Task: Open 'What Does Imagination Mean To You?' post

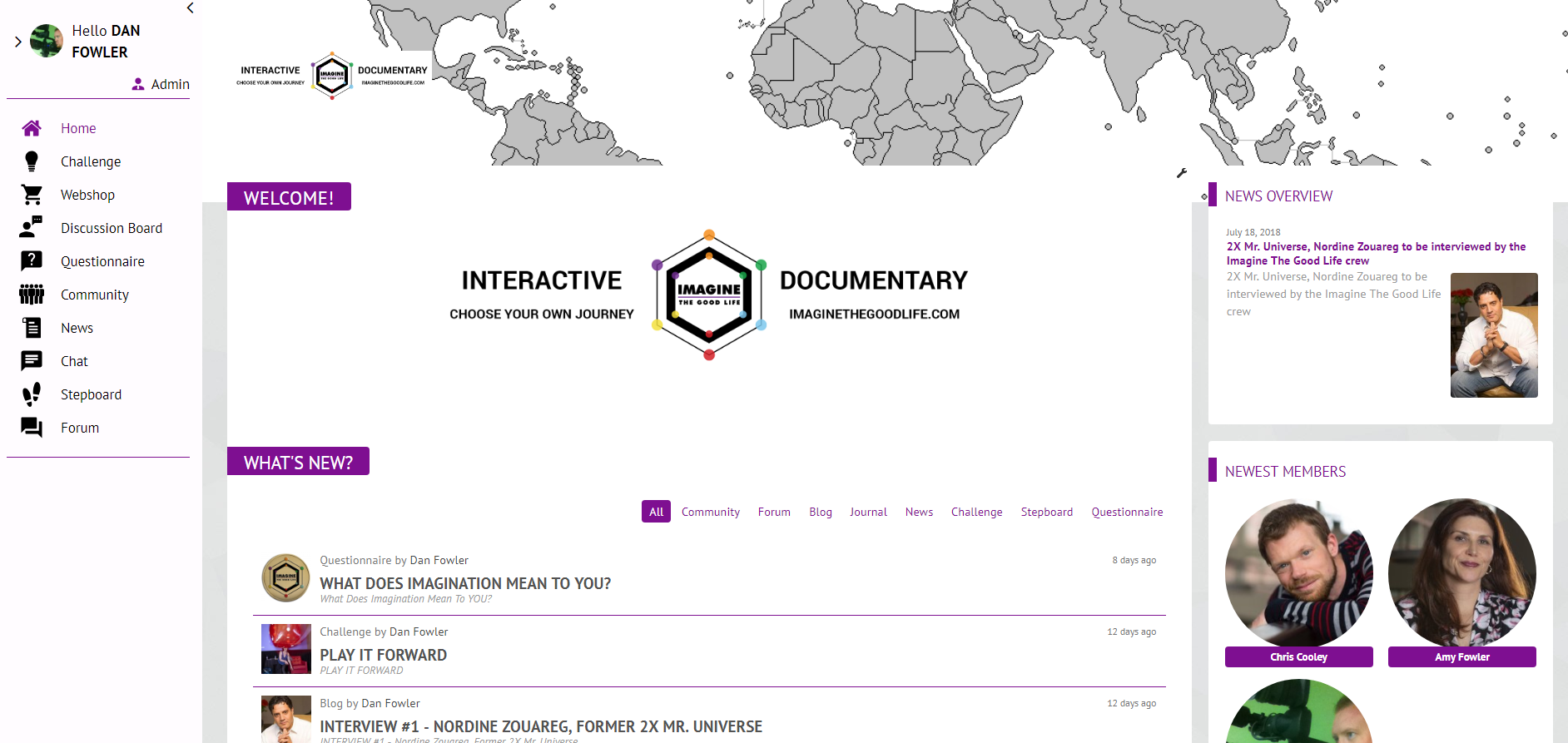Action: coord(465,583)
